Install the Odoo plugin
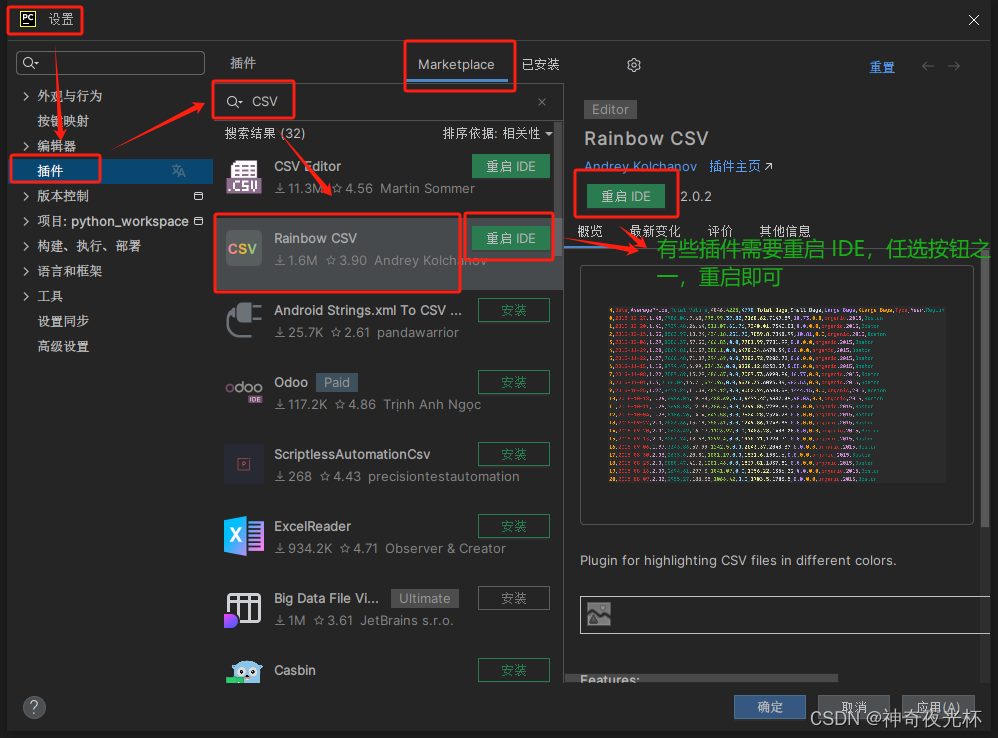998x738 pixels. [x=514, y=382]
